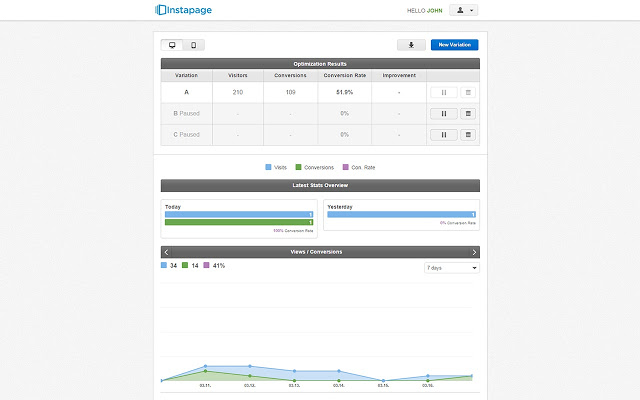This screenshot has height=400, width=640.
Task: Delete variation A with trash icon
Action: coord(468,93)
